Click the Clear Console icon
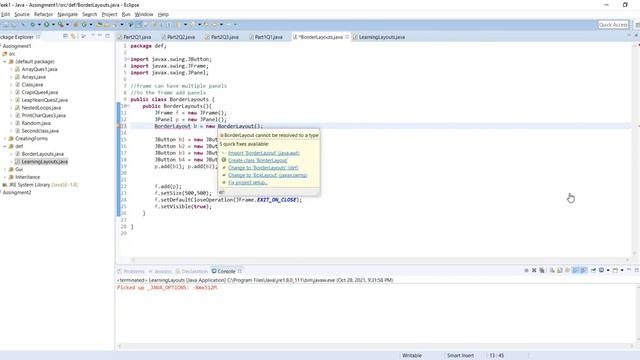 click(552, 271)
